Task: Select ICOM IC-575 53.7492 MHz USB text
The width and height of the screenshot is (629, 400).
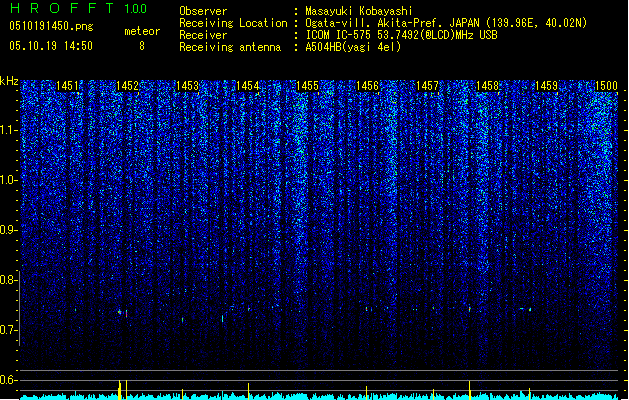Action: (402, 35)
